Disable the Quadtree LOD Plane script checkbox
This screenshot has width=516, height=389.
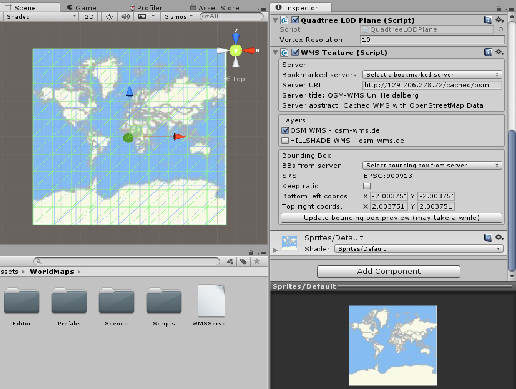295,20
